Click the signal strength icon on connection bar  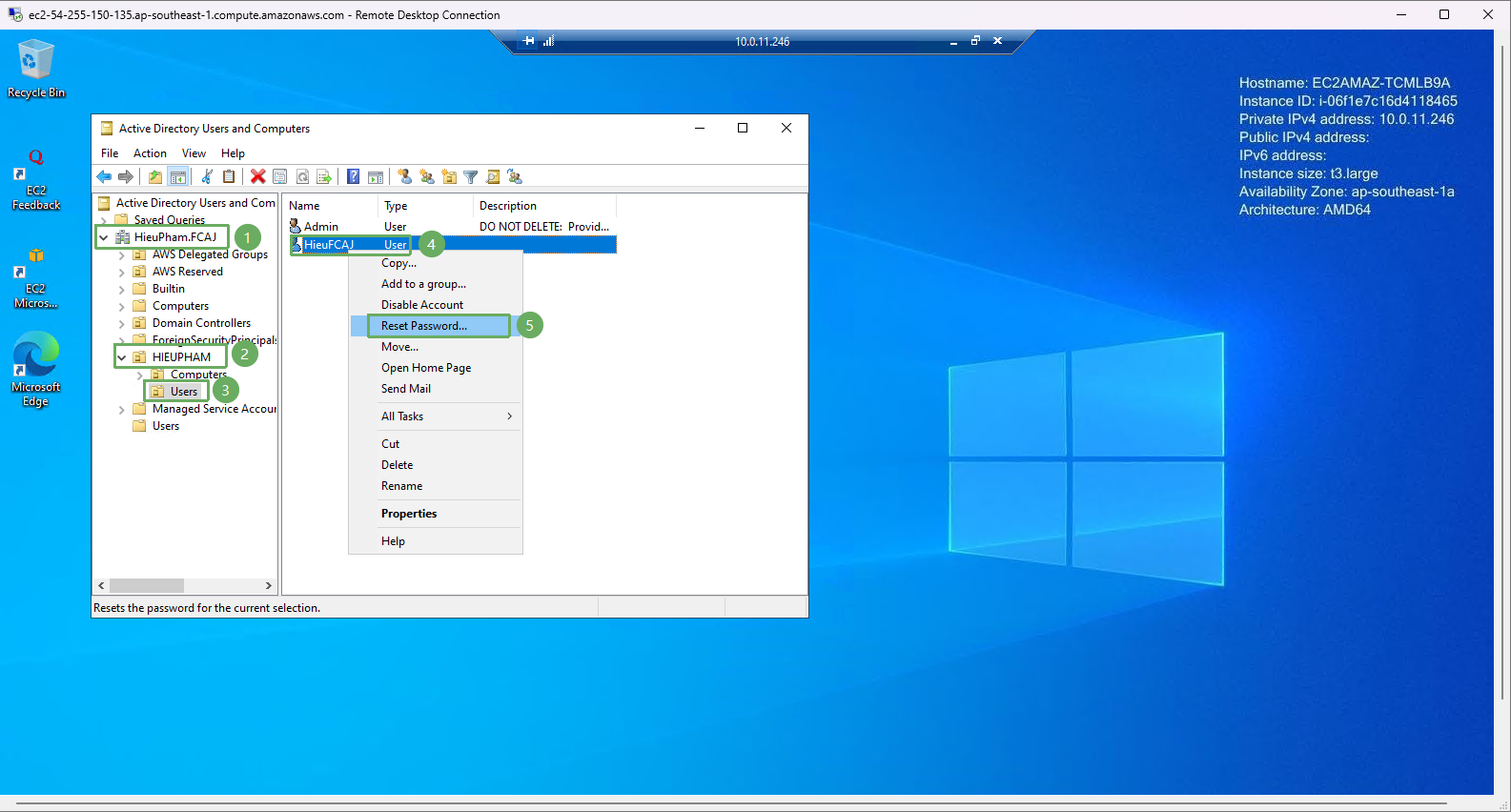[x=549, y=41]
